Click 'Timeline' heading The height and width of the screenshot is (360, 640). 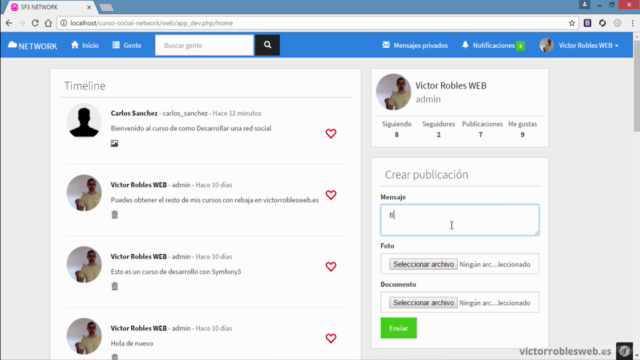[84, 86]
